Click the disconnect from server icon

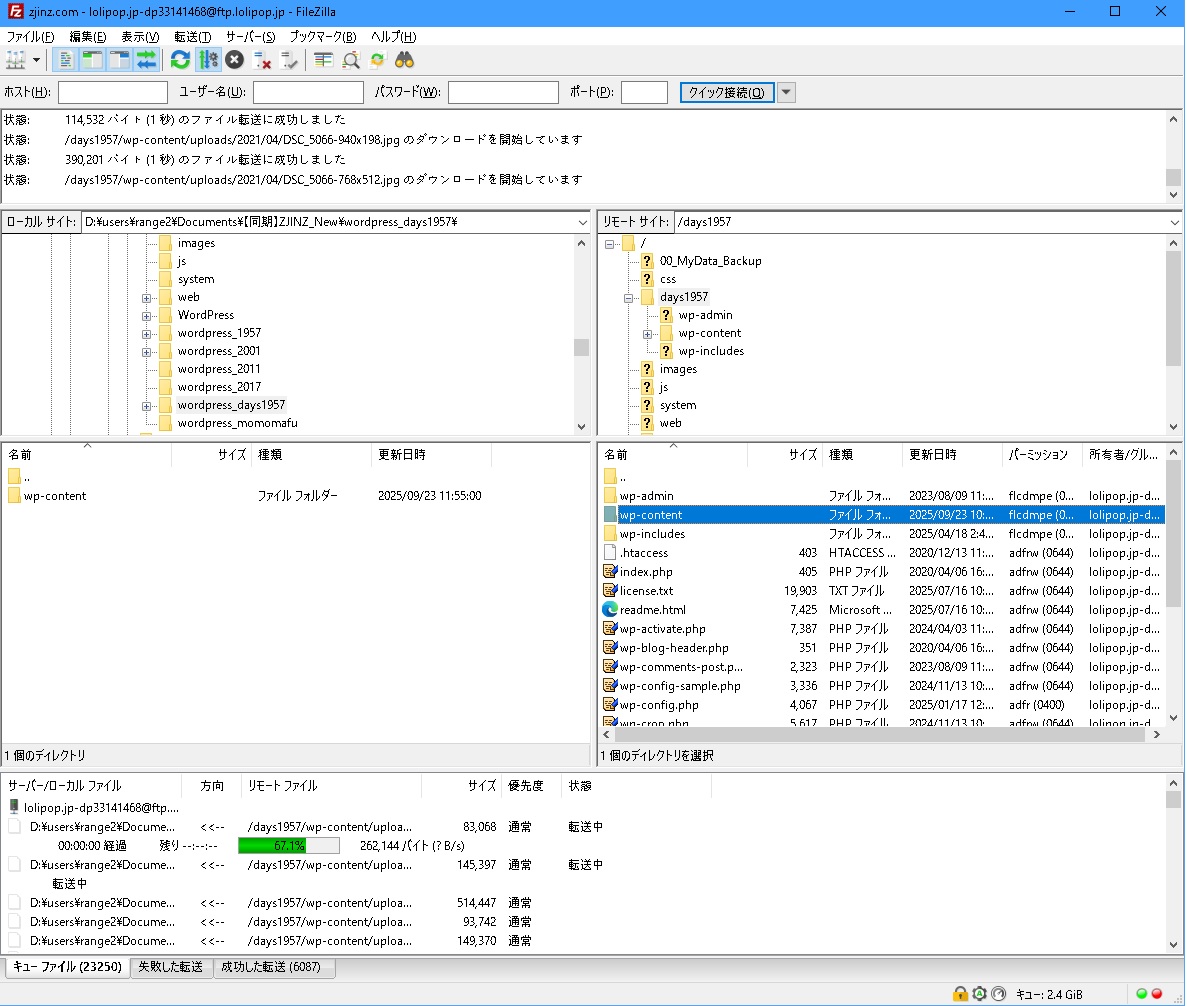pyautogui.click(x=263, y=60)
